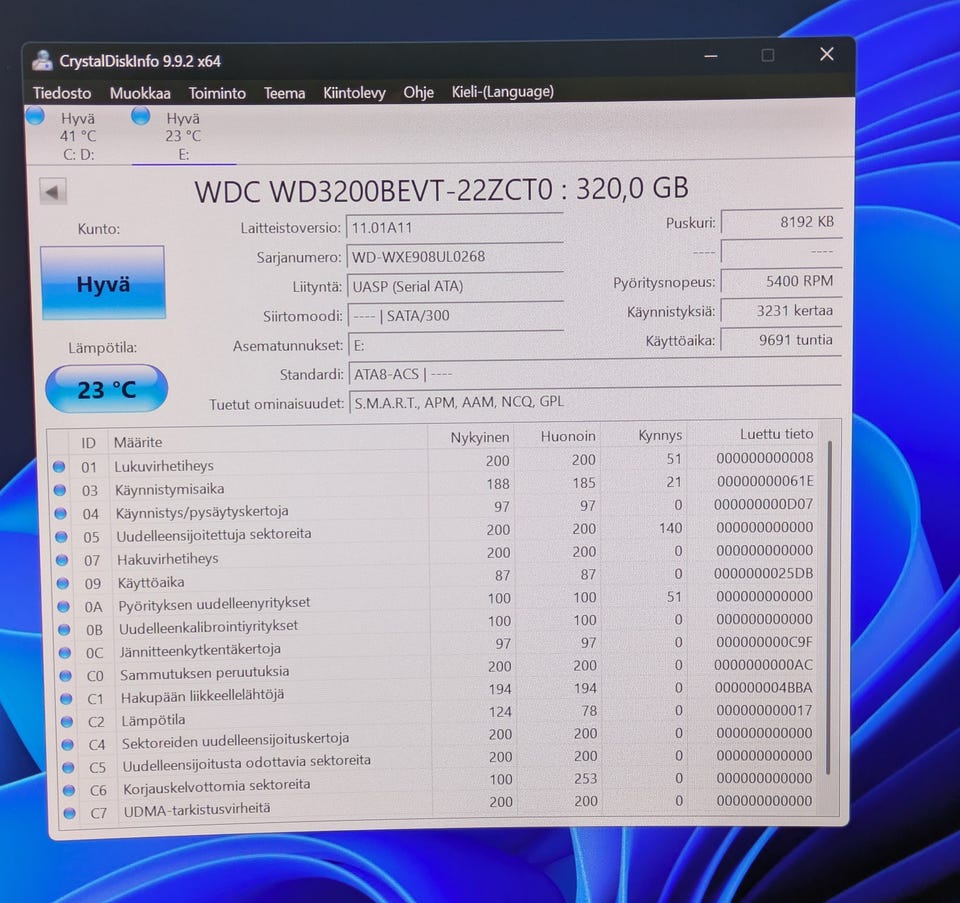
Task: Click the attribute table vertical scrollbar
Action: (830, 606)
